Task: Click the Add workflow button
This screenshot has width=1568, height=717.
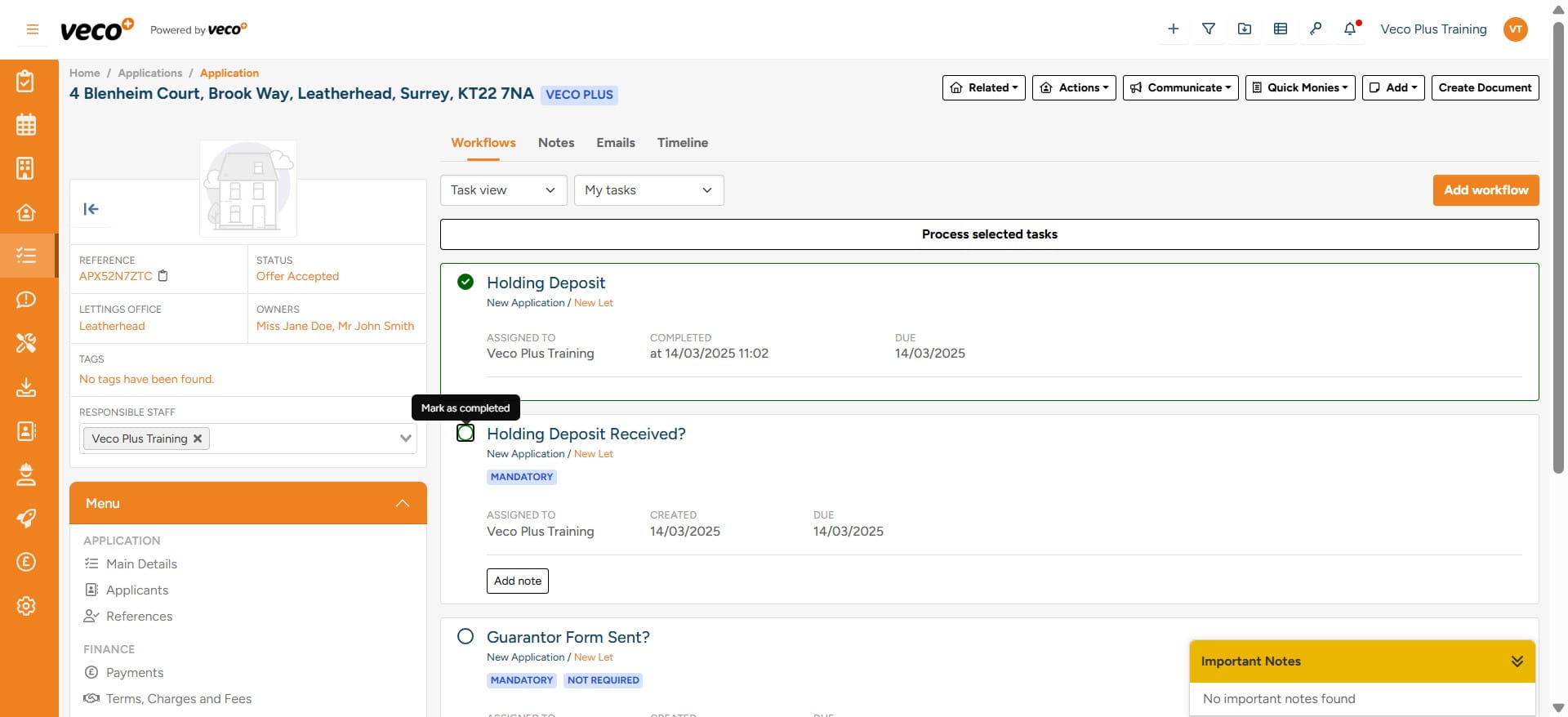Action: click(1486, 190)
